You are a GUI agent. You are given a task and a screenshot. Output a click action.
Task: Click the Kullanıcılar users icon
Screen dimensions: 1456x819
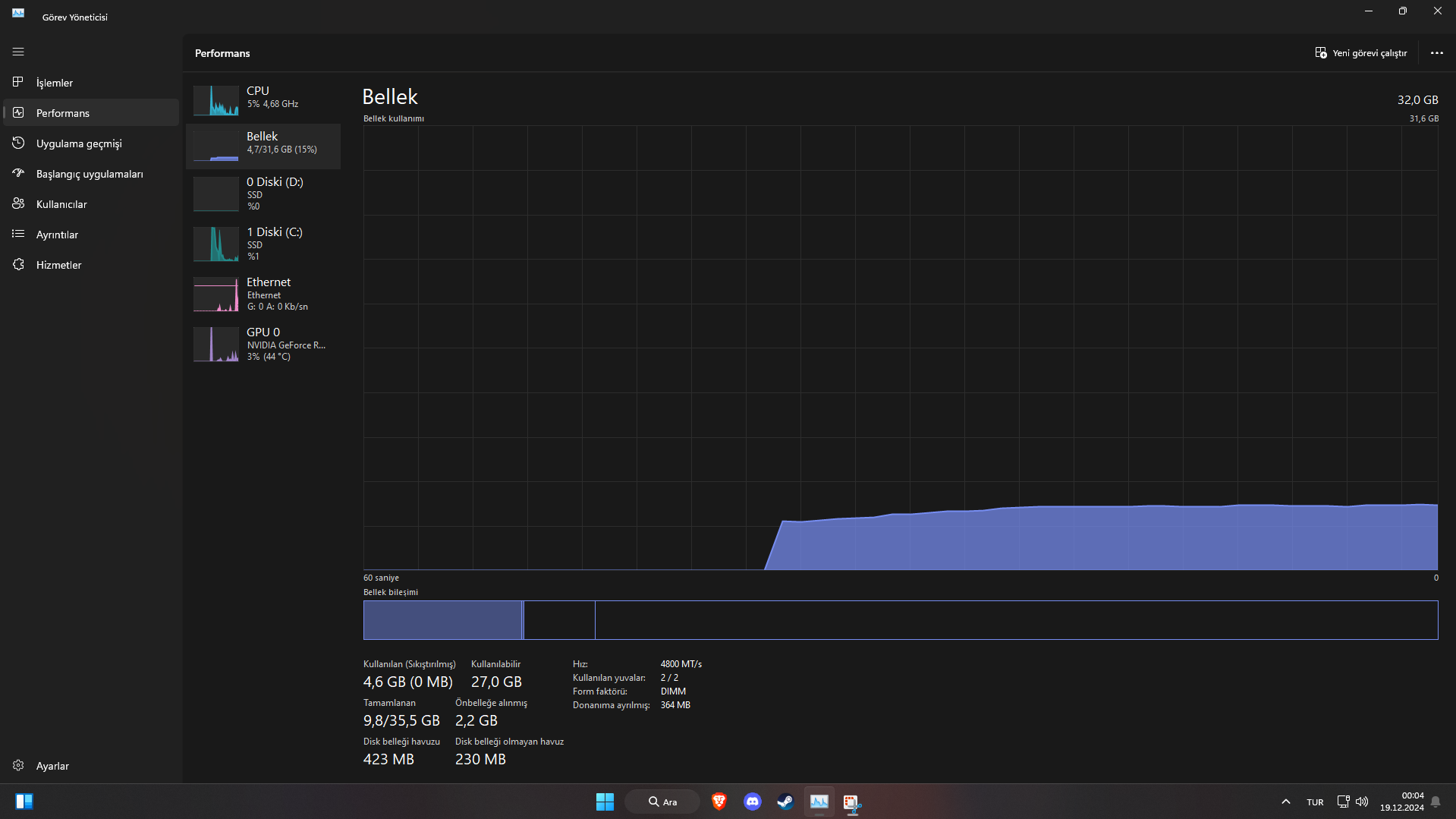(18, 203)
